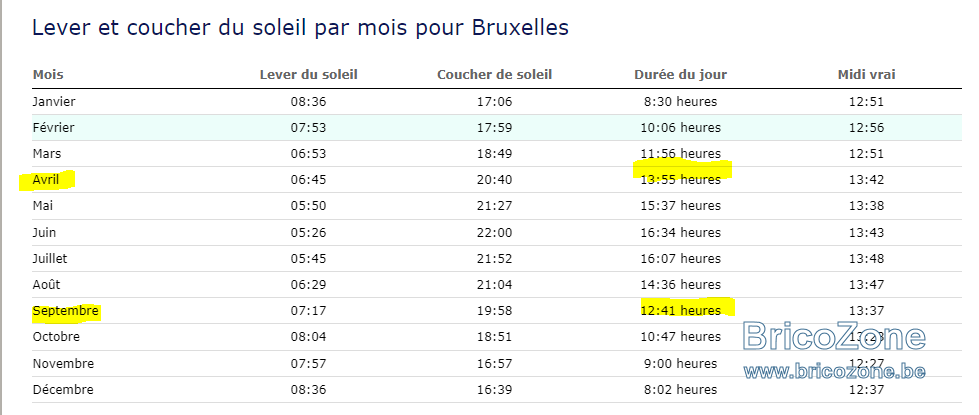Select the Août sunrise time 06:29
The width and height of the screenshot is (979, 415).
[308, 285]
